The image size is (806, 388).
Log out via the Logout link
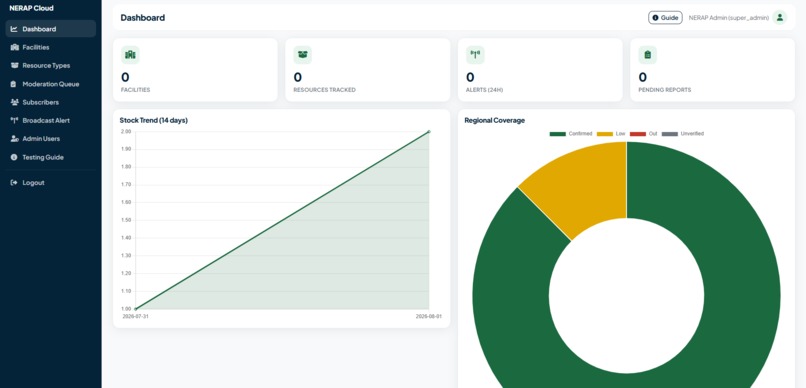click(x=50, y=182)
